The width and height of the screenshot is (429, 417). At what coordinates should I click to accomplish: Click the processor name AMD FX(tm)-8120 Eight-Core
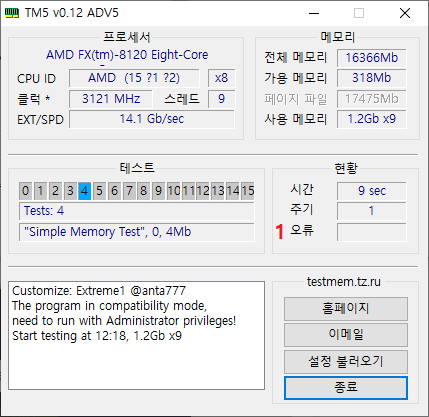[x=127, y=55]
